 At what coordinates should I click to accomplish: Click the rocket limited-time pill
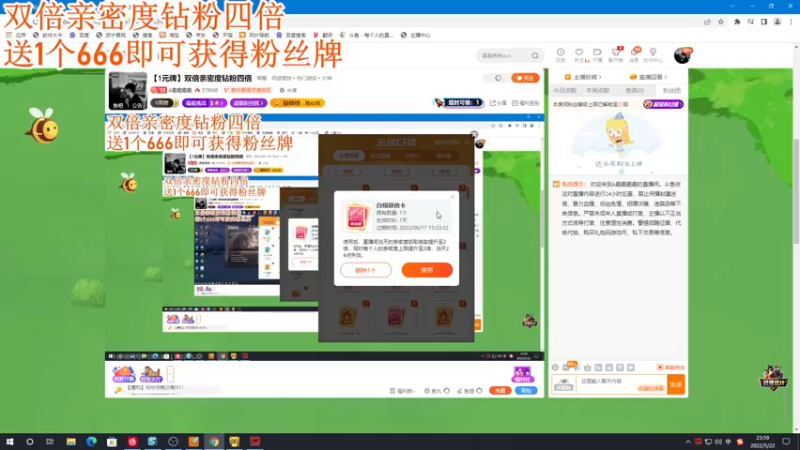click(x=458, y=103)
